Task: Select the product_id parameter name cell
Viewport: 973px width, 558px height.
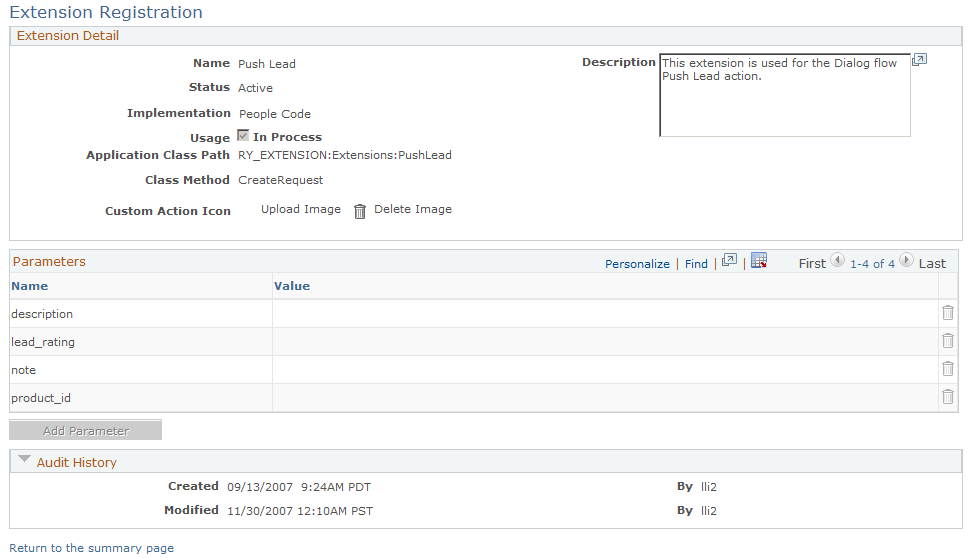Action: 141,398
